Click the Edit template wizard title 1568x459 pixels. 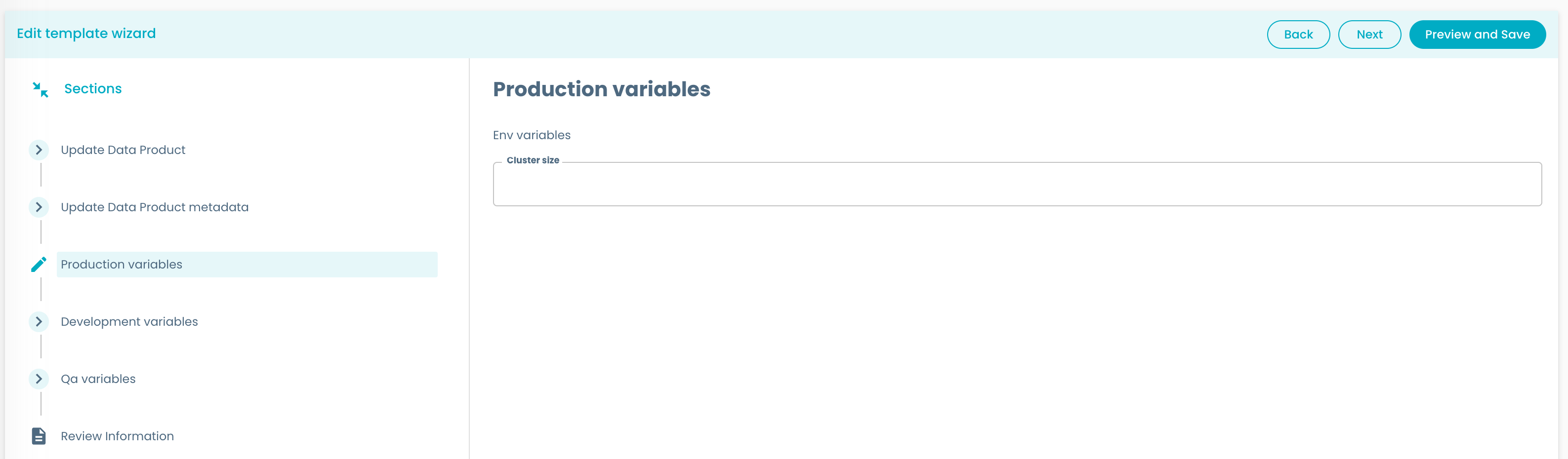coord(86,34)
